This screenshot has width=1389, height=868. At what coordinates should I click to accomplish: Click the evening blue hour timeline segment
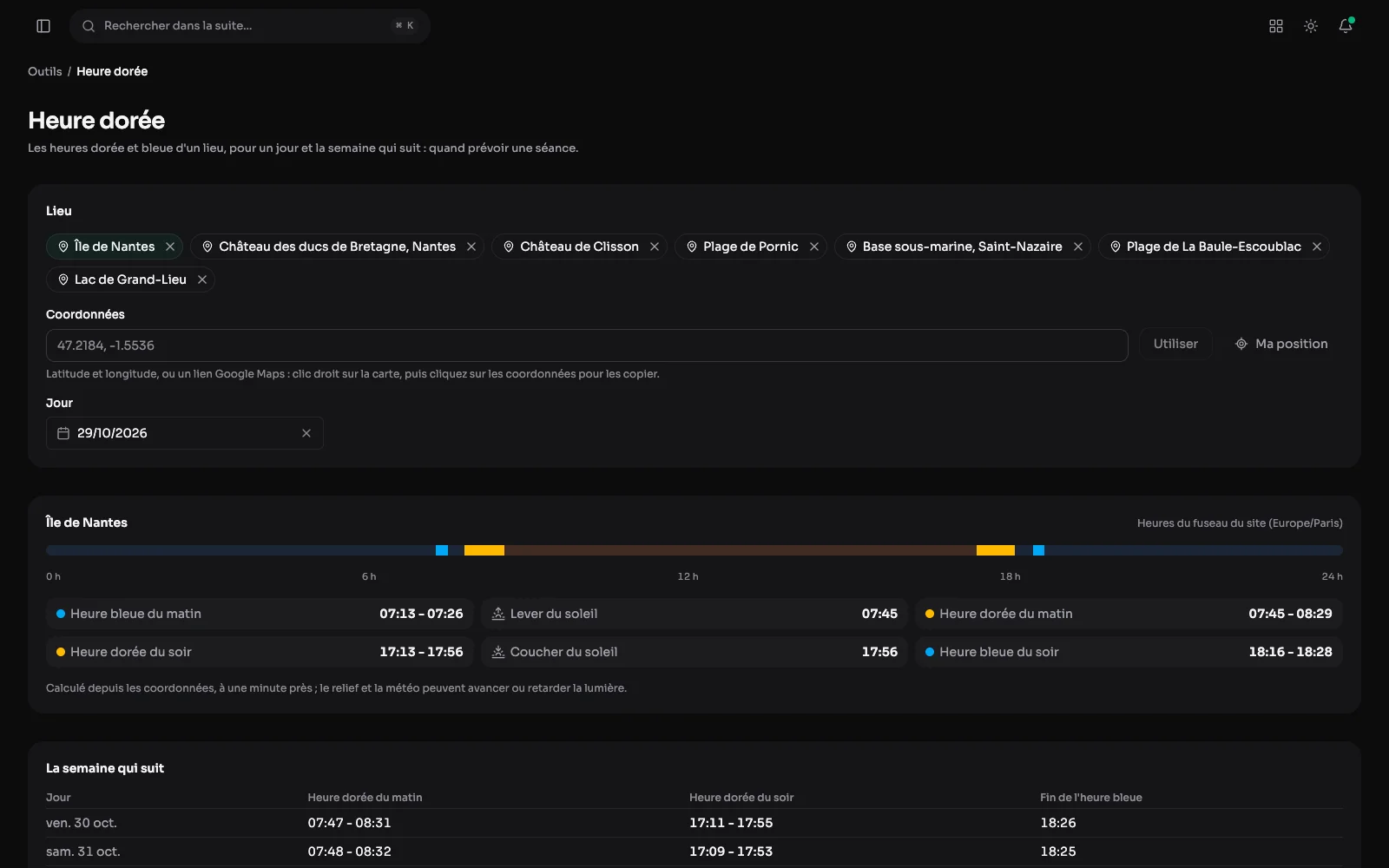tap(1038, 550)
